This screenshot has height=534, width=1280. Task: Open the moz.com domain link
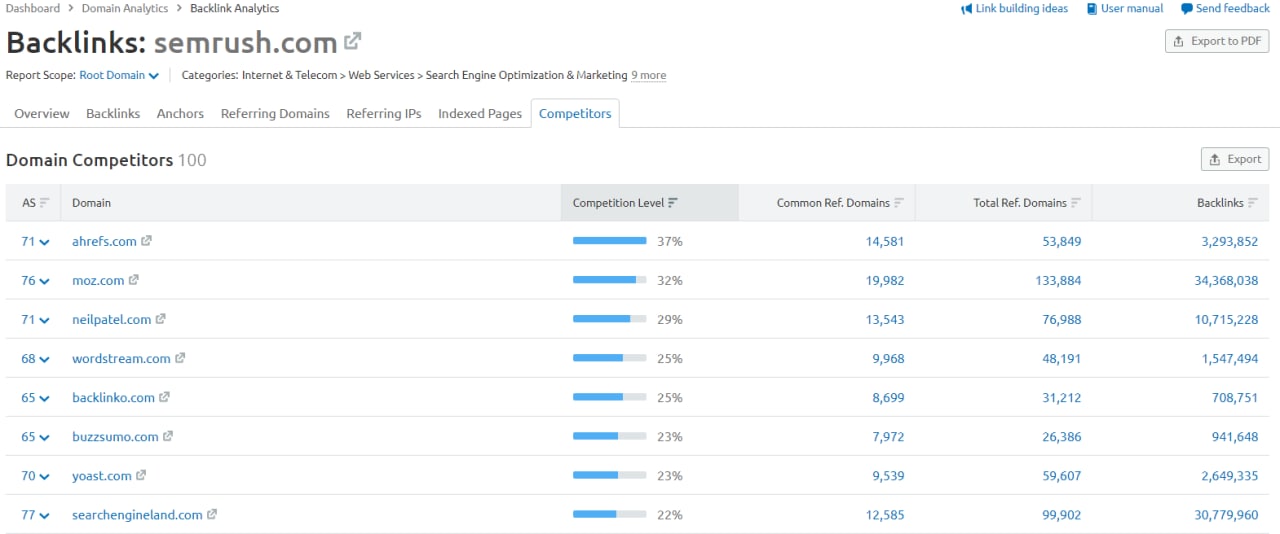pyautogui.click(x=98, y=280)
